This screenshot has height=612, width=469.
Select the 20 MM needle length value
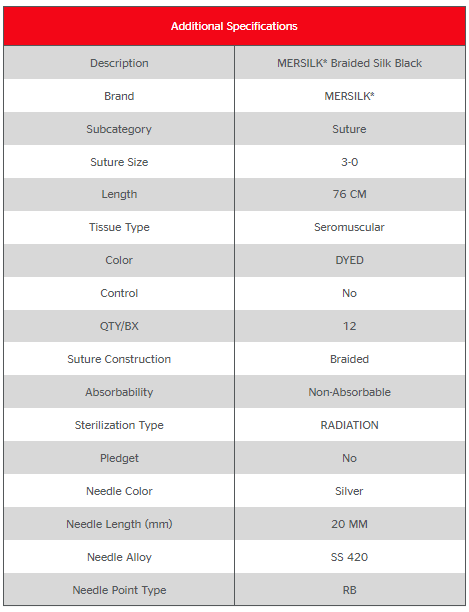(350, 524)
